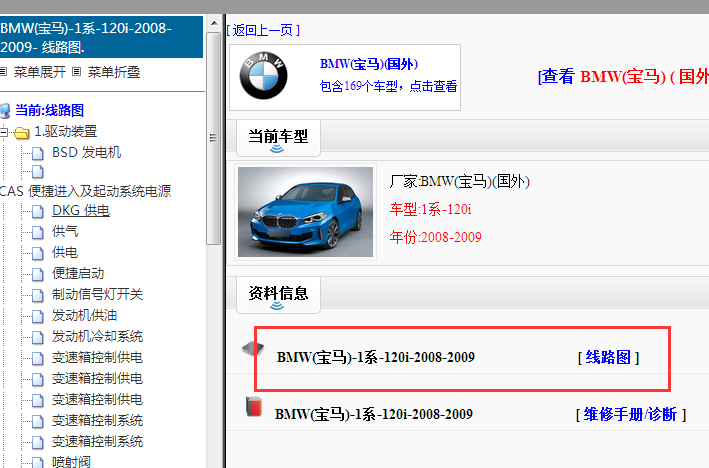The height and width of the screenshot is (468, 709).
Task: Click page icon beside 制动信号灯开关
Action: point(38,296)
